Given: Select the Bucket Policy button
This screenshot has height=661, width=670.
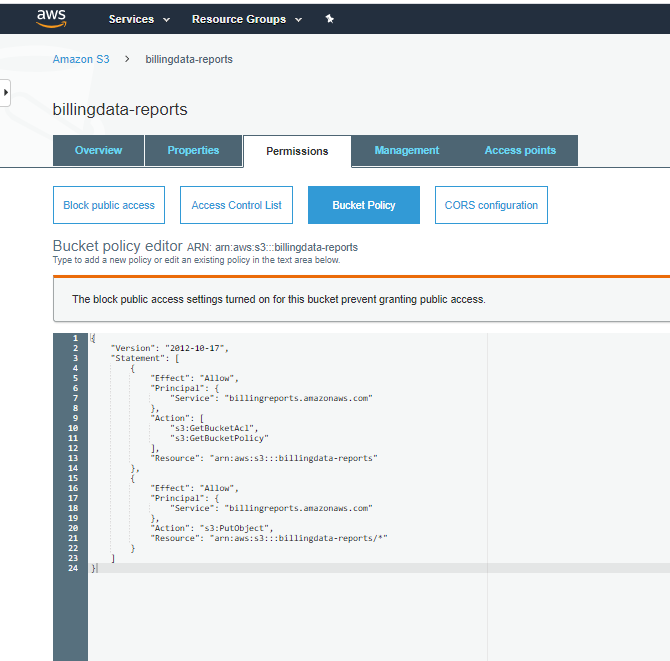Looking at the screenshot, I should point(364,205).
